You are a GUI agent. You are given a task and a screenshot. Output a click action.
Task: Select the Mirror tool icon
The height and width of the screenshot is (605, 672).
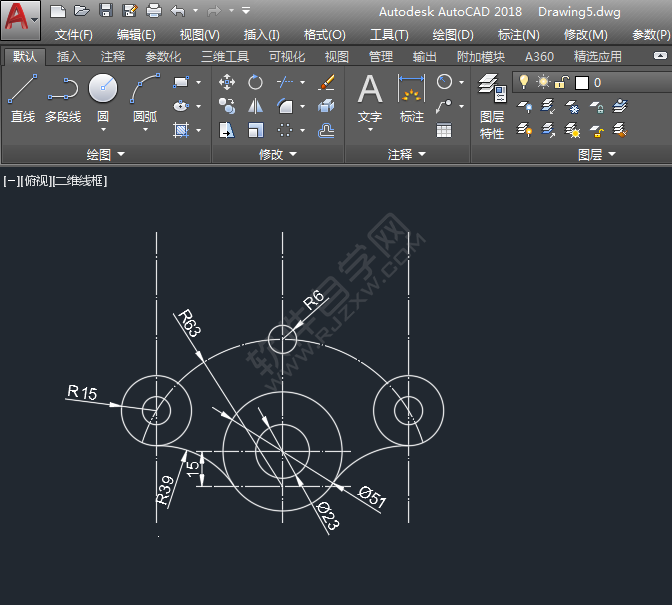[256, 106]
